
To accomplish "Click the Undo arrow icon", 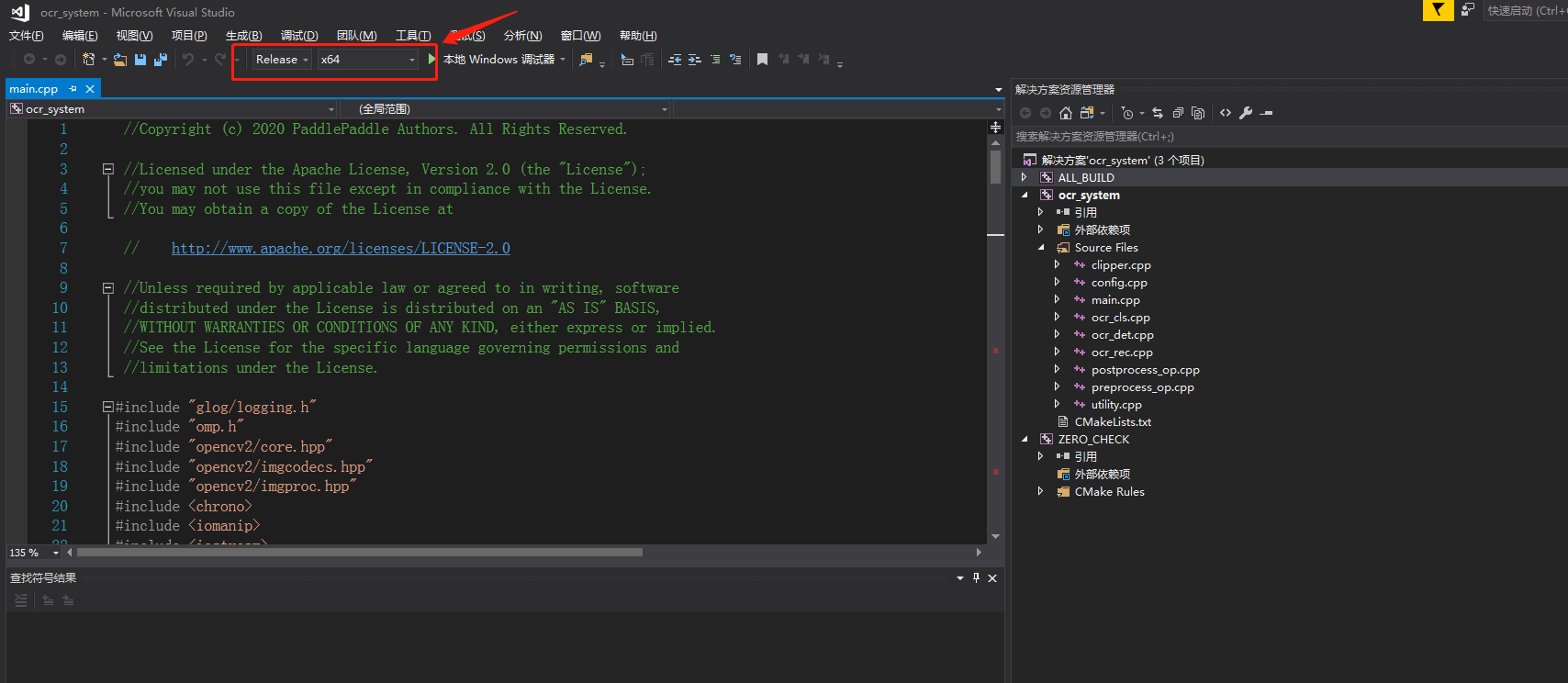I will [188, 60].
